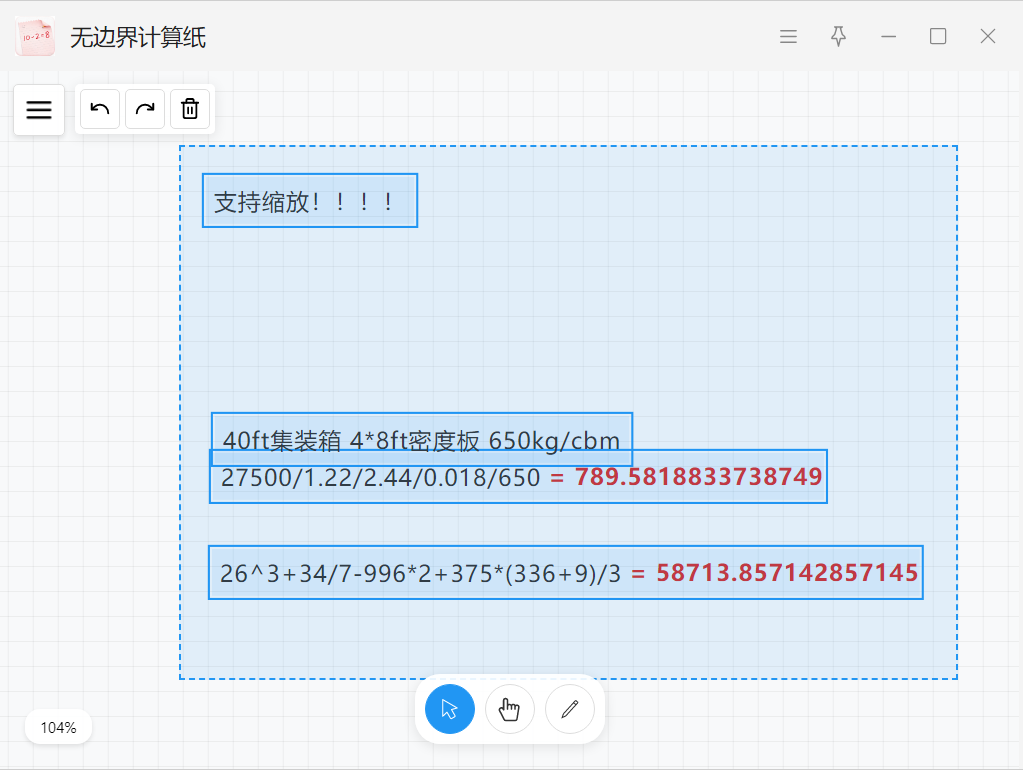This screenshot has height=770, width=1023.
Task: Minimize the calculator window
Action: tap(888, 37)
